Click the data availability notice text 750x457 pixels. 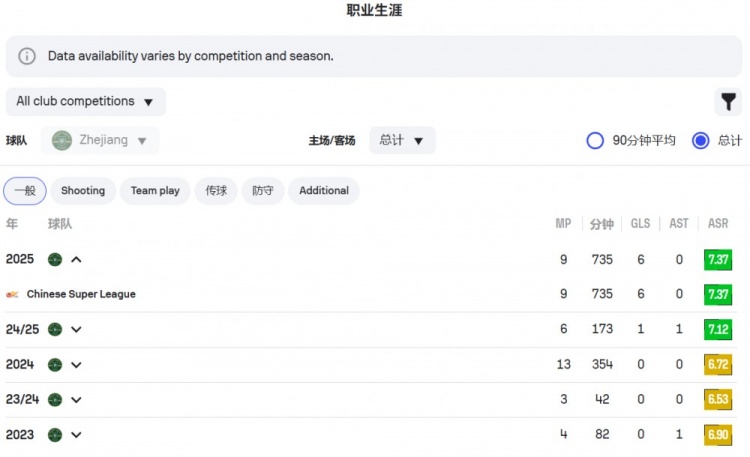click(x=190, y=56)
